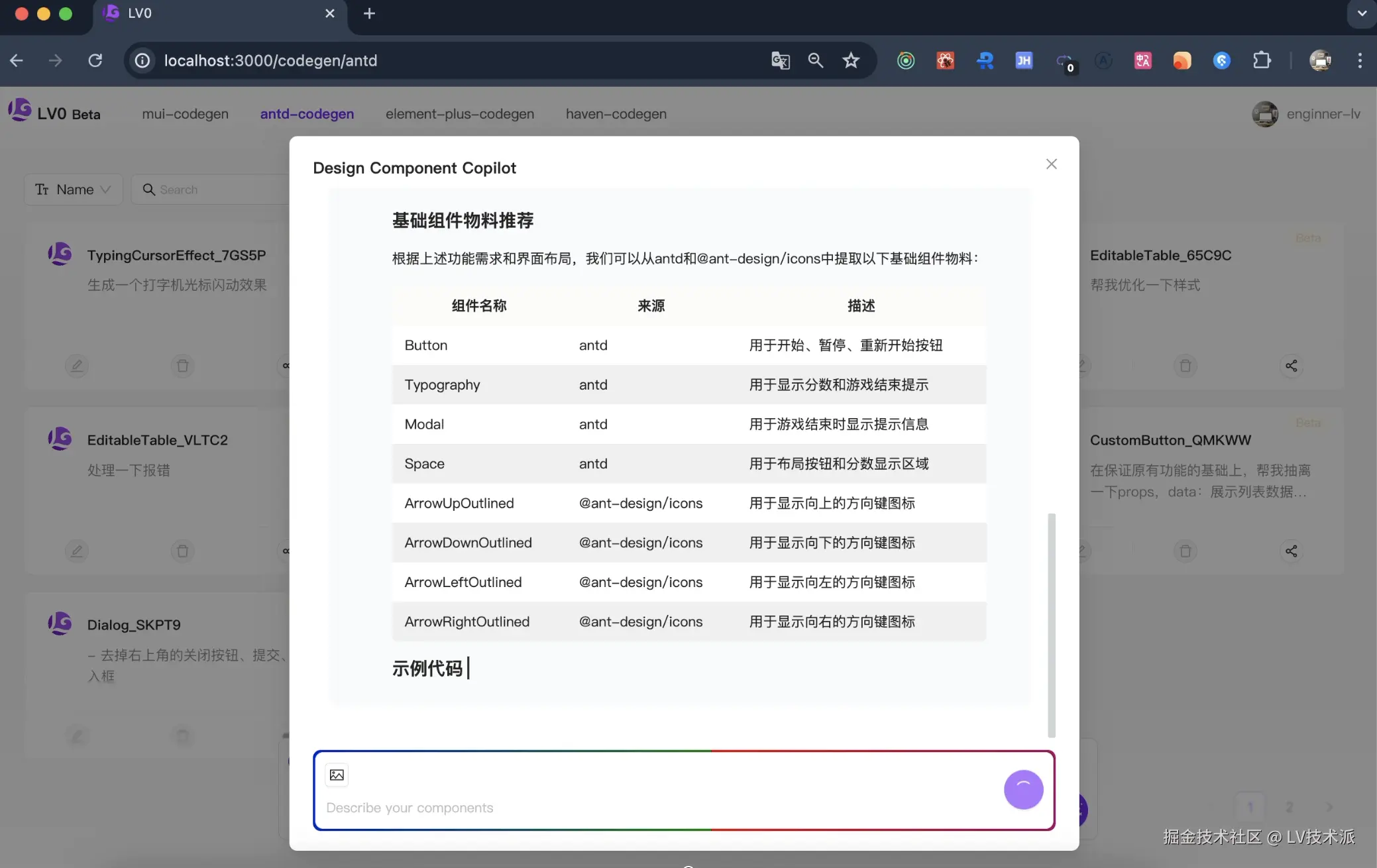Open the browser tab list chevron
Viewport: 1377px width, 868px height.
[x=1362, y=13]
